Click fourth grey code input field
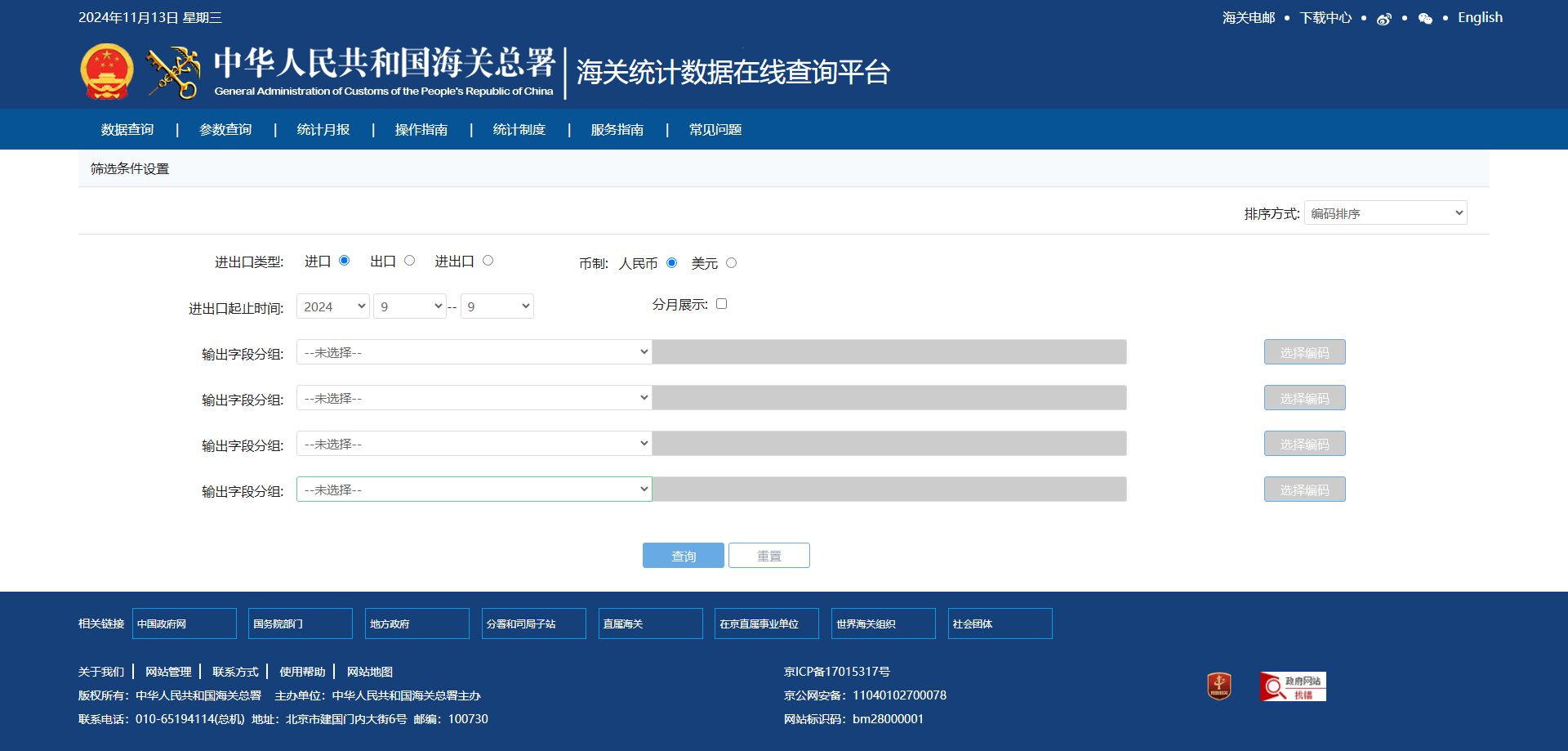The width and height of the screenshot is (1568, 751). click(889, 489)
